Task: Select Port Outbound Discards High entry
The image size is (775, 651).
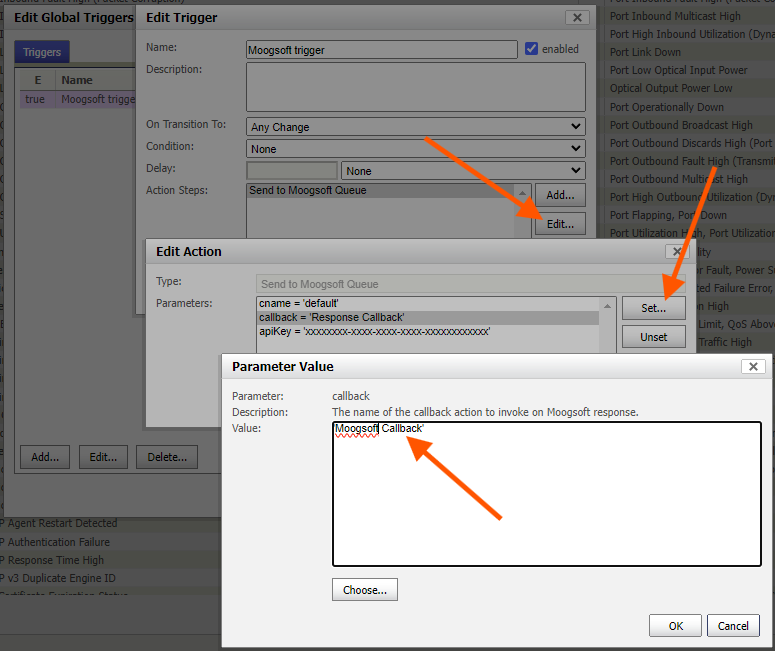Action: click(691, 143)
